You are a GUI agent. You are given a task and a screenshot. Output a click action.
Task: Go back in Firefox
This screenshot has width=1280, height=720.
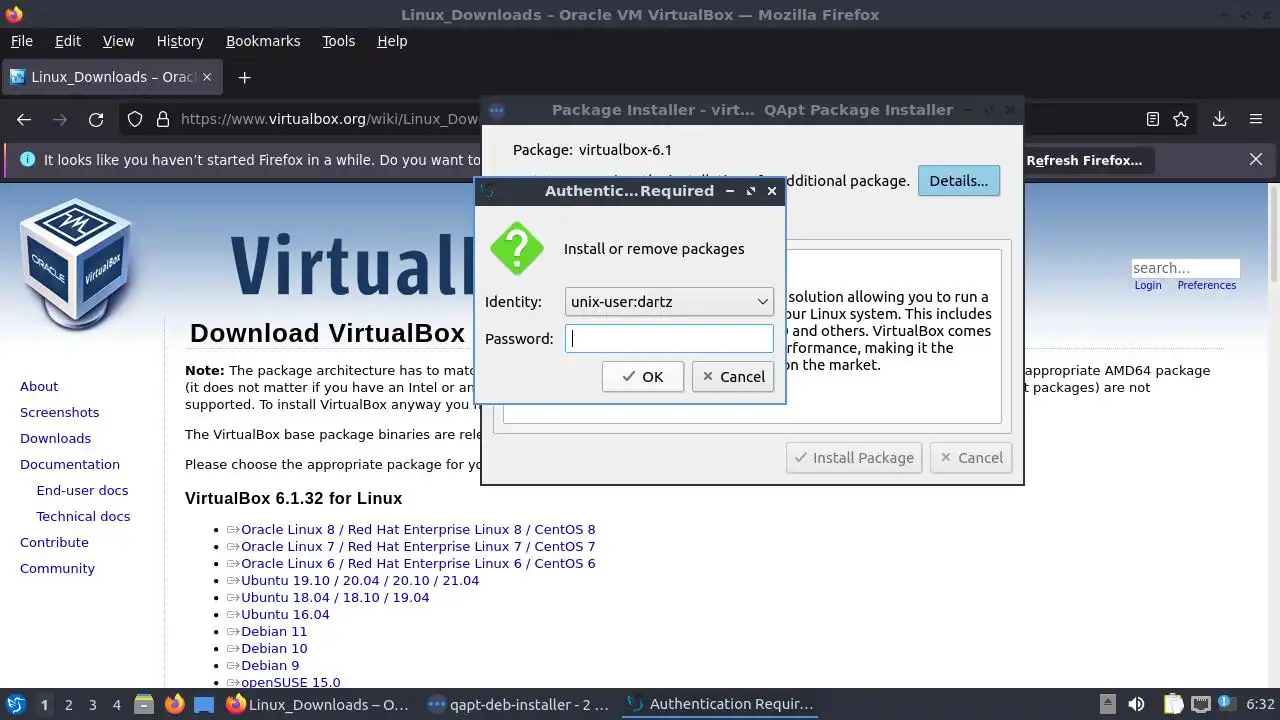pyautogui.click(x=24, y=119)
